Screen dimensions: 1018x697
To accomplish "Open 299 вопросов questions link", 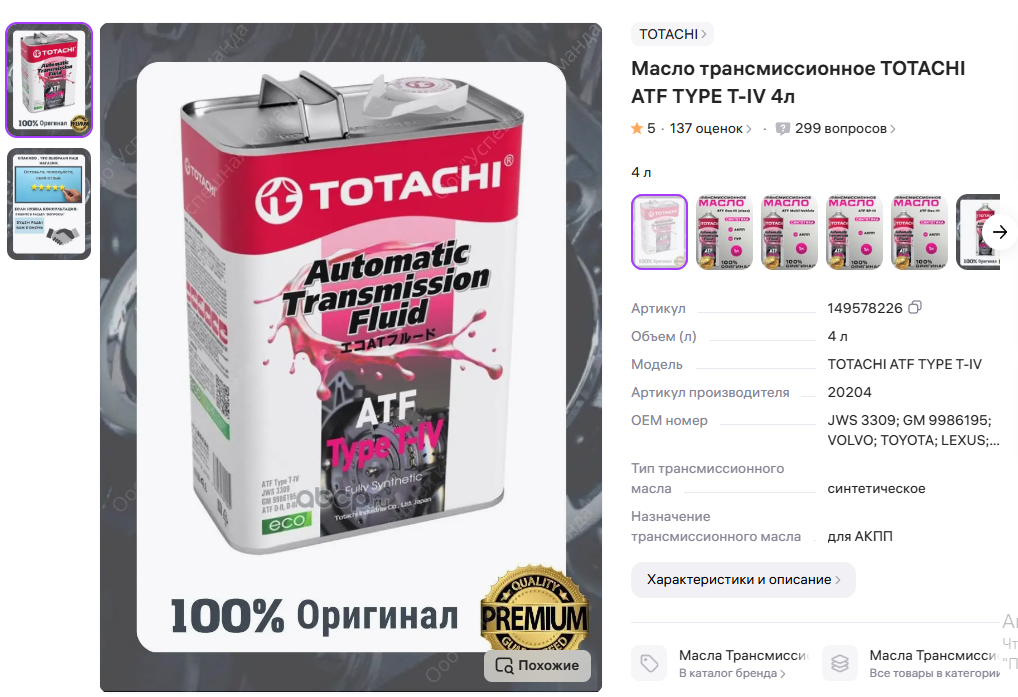I will [845, 128].
